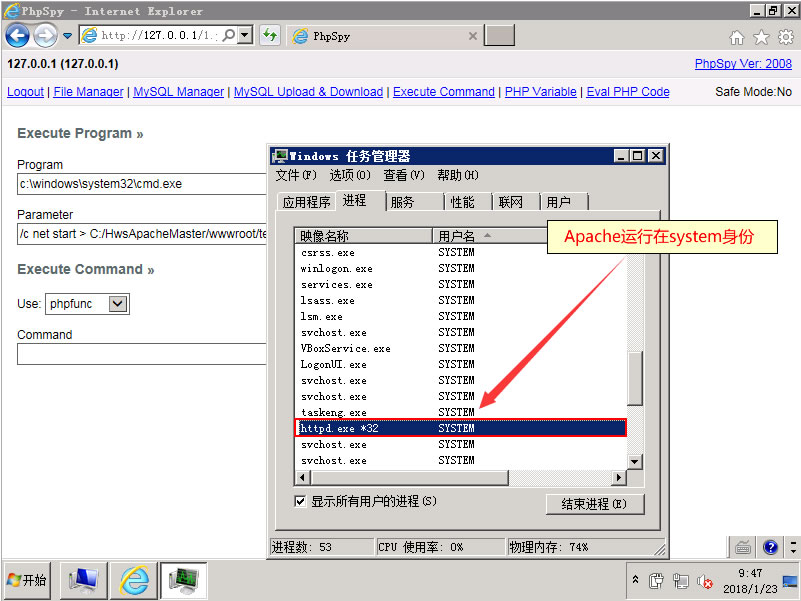Click the process list vertical scrollbar thumb

pyautogui.click(x=634, y=377)
